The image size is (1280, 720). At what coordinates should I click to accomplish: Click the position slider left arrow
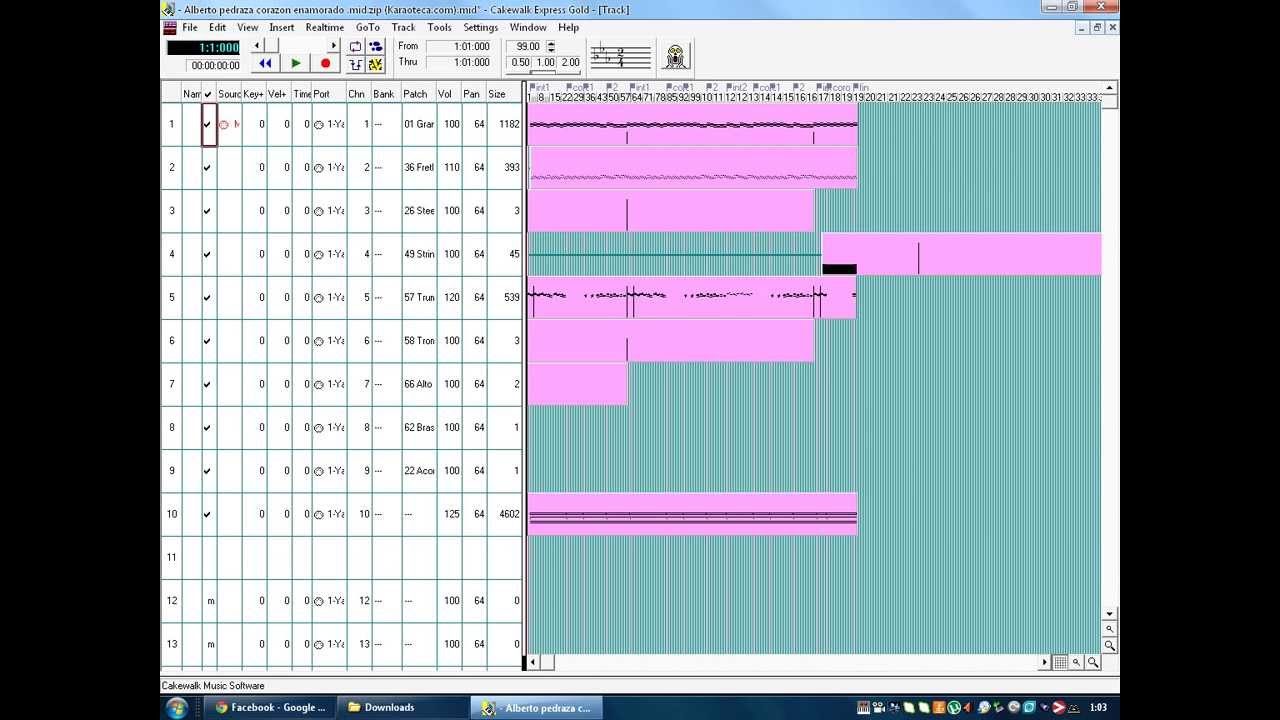tap(257, 46)
